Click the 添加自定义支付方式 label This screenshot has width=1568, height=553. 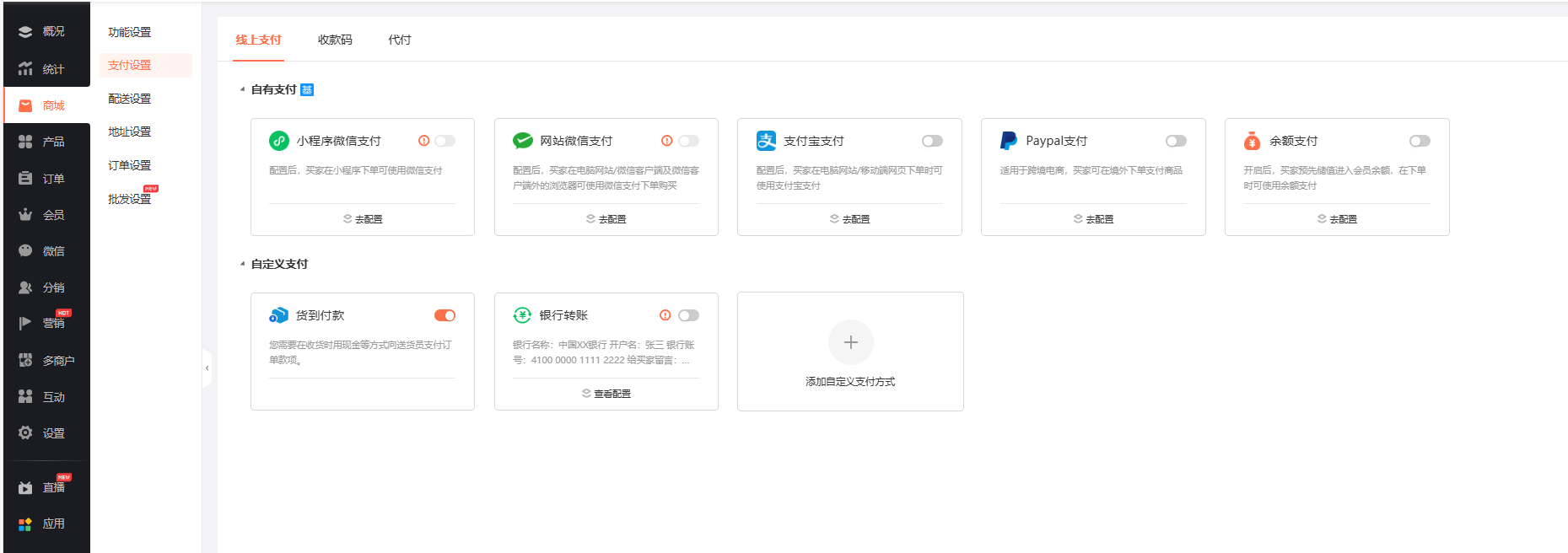[850, 382]
